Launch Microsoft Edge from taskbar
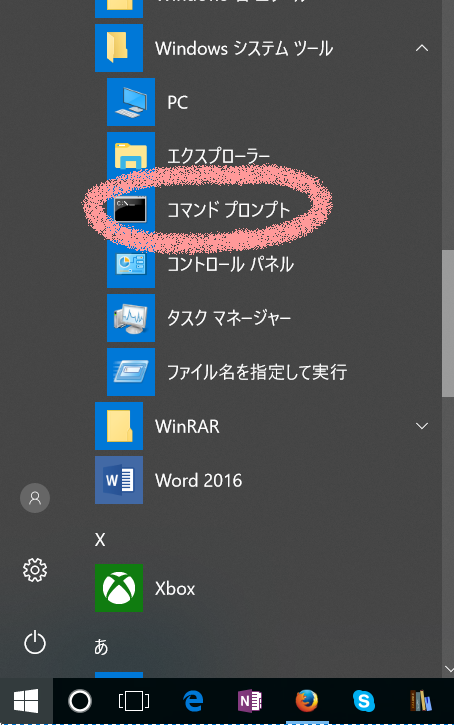Image resolution: width=454 pixels, height=725 pixels. pyautogui.click(x=193, y=701)
